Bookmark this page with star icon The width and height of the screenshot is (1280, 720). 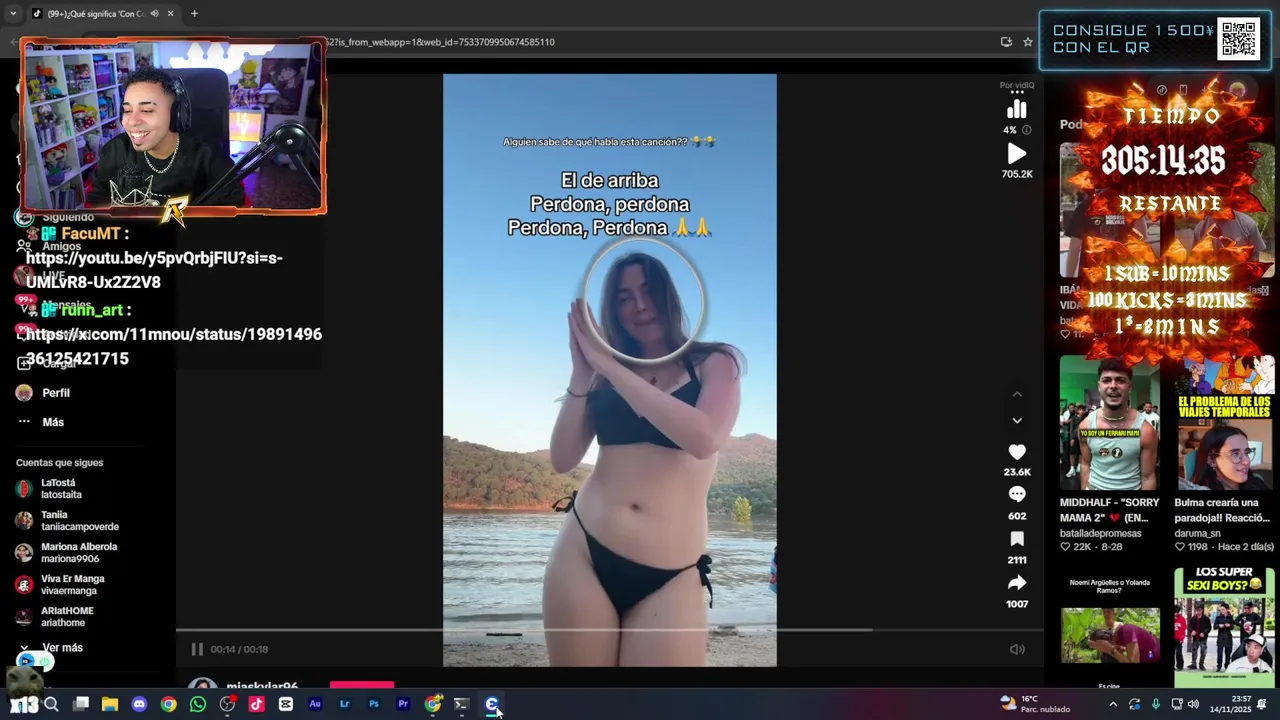coord(1027,42)
